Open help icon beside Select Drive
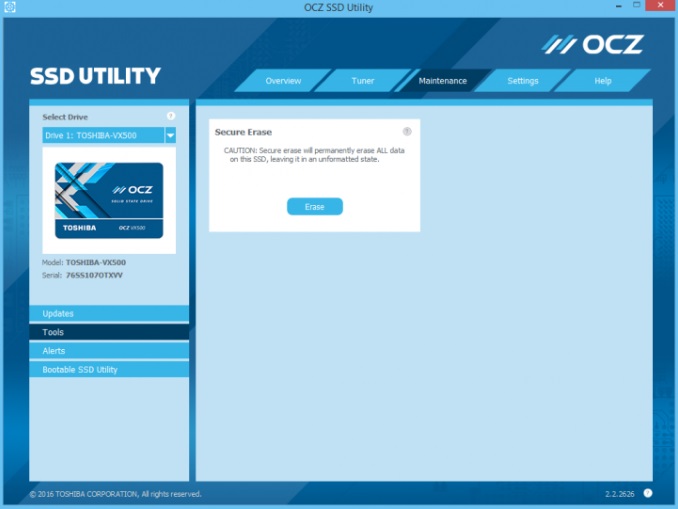This screenshot has width=678, height=509. coord(170,117)
